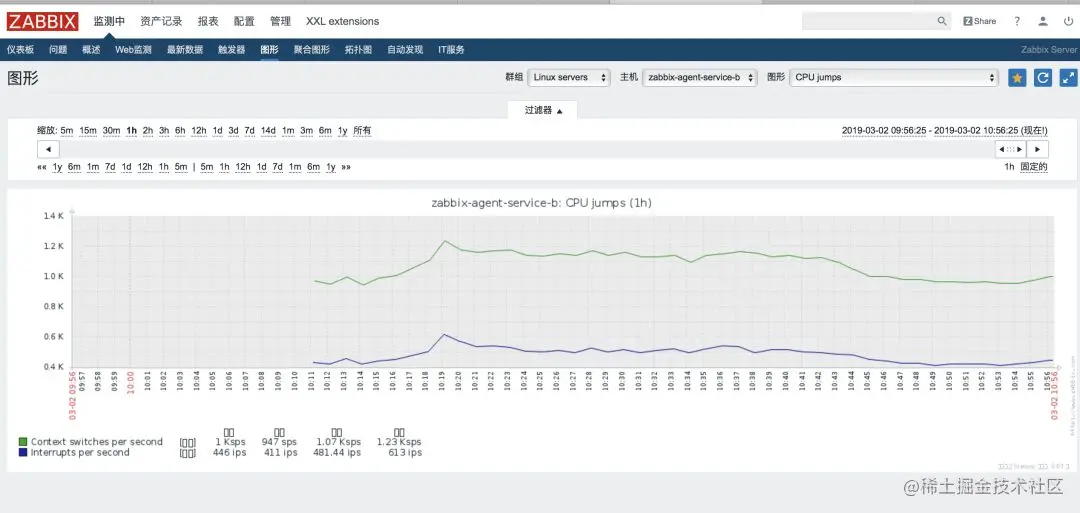Go to 最新数据 submenu
This screenshot has width=1080, height=513.
pyautogui.click(x=185, y=50)
